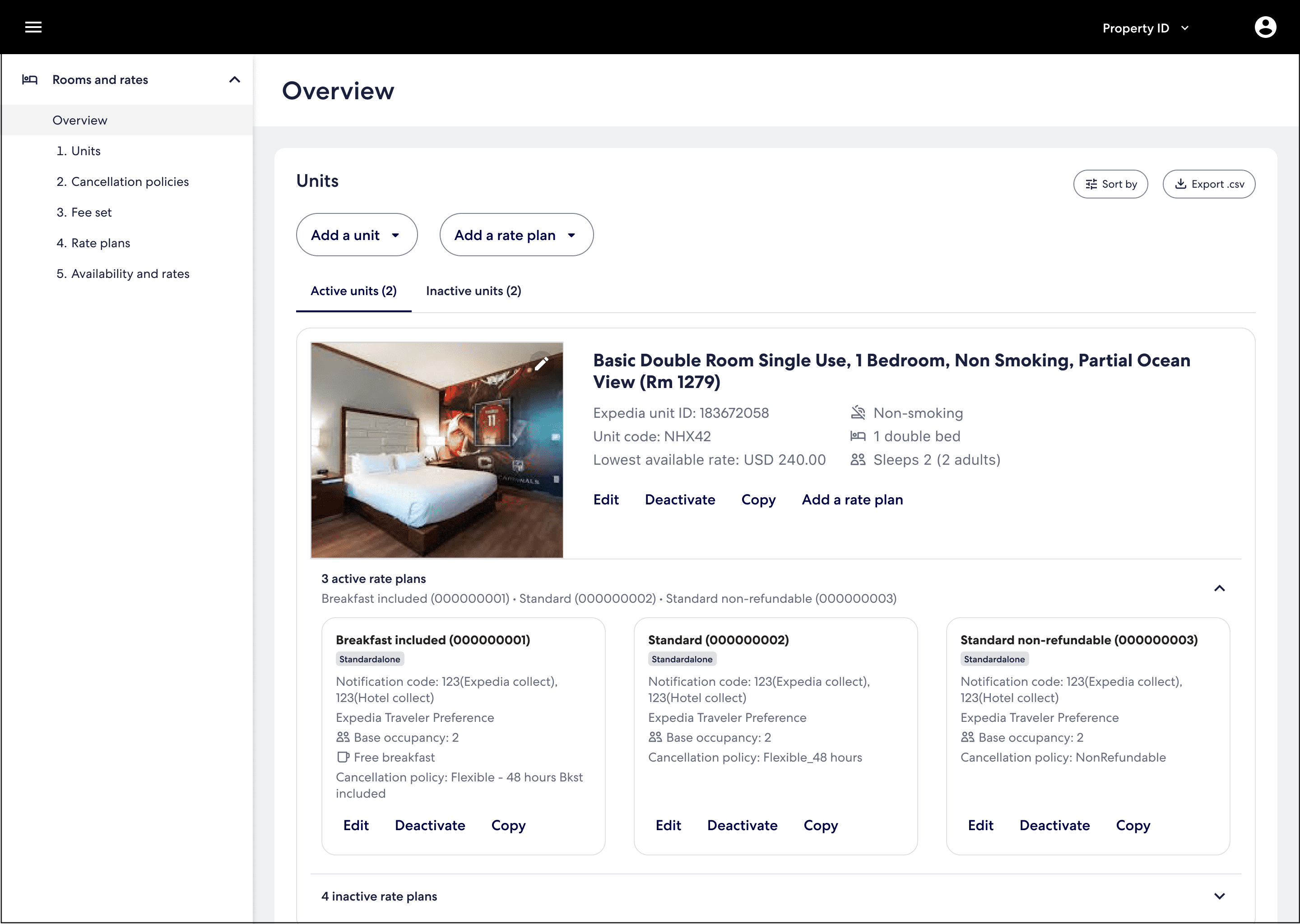Click the occupancy people icon near Sleeps 2

click(858, 460)
